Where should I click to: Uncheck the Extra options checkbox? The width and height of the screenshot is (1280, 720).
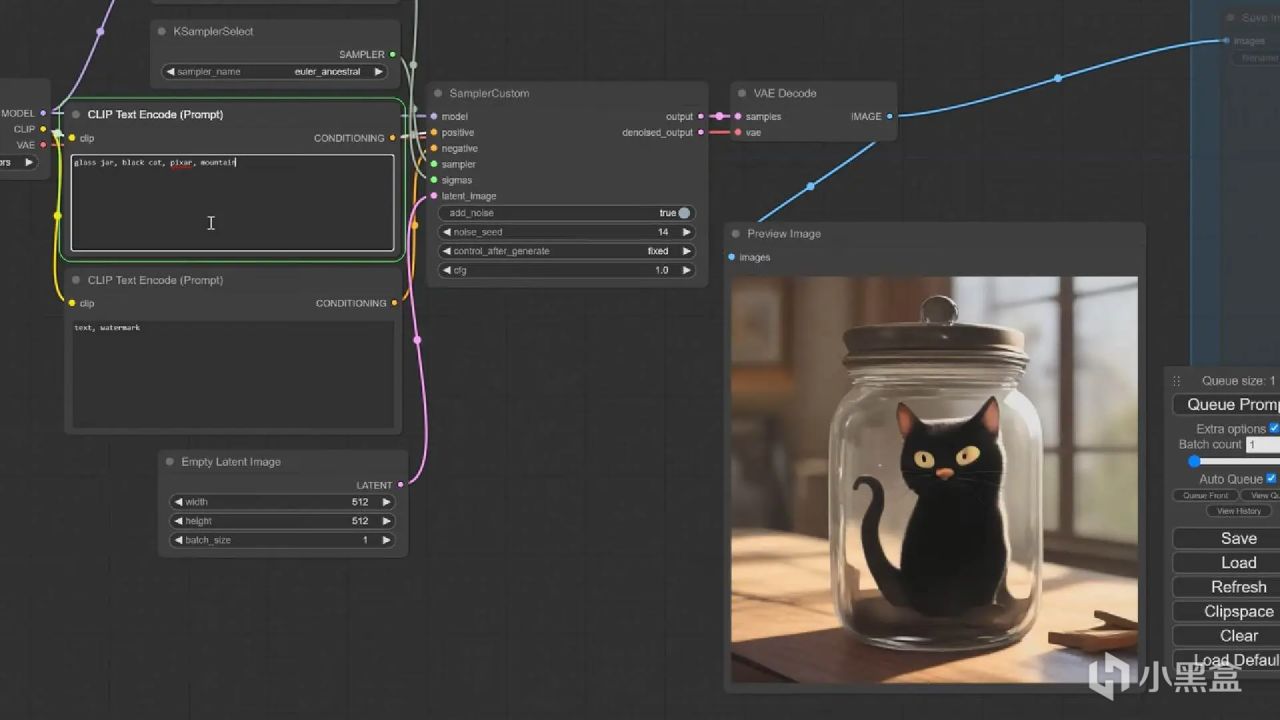pos(1274,428)
